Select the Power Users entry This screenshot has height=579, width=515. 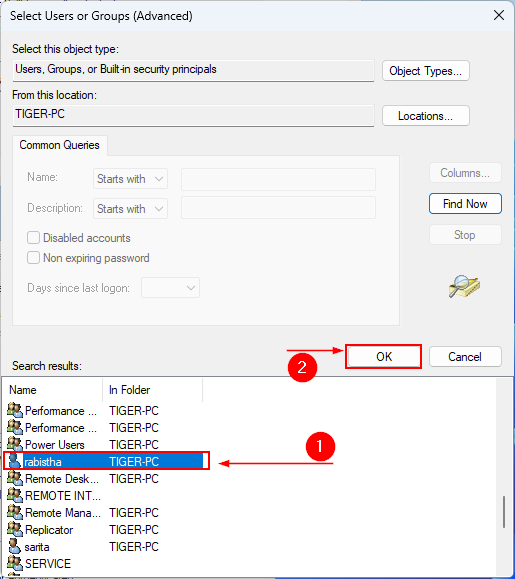point(55,445)
